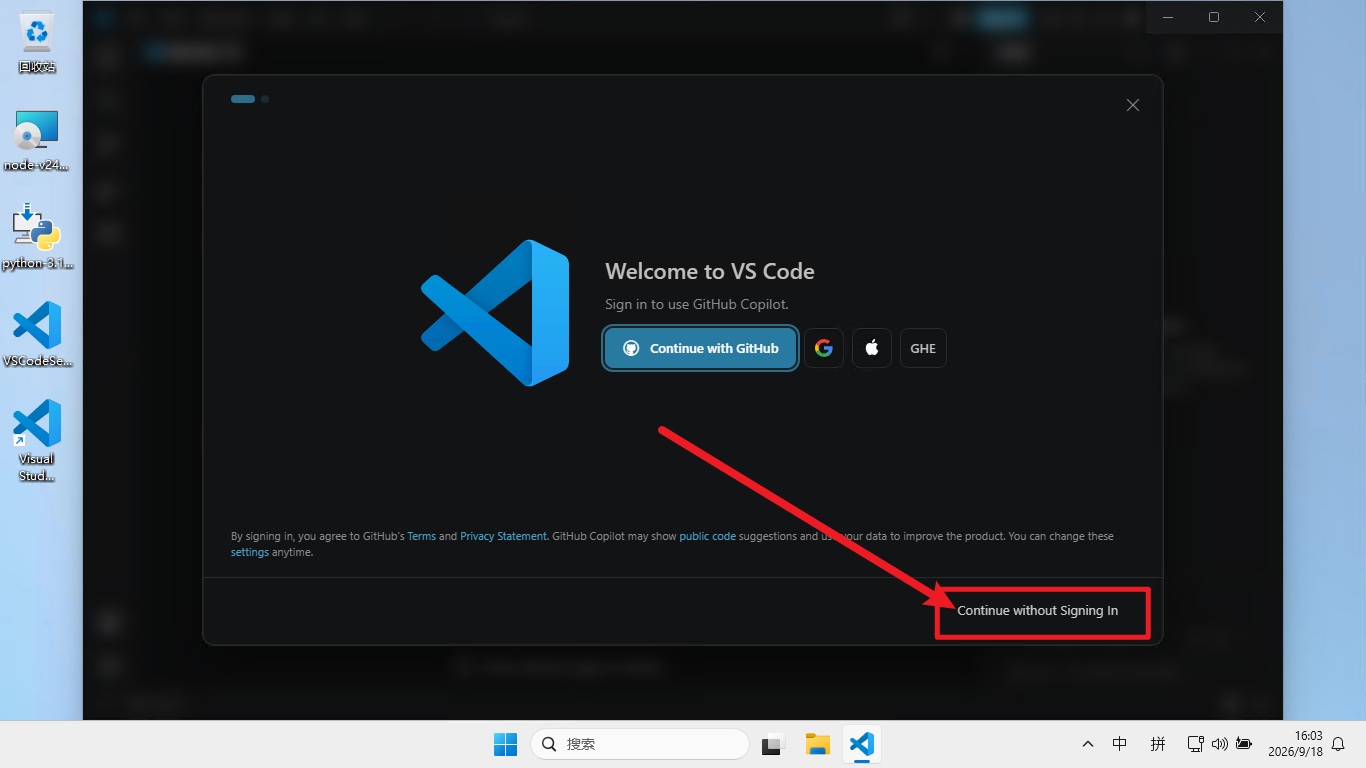Click the taskbar search box
1366x768 pixels.
[640, 744]
